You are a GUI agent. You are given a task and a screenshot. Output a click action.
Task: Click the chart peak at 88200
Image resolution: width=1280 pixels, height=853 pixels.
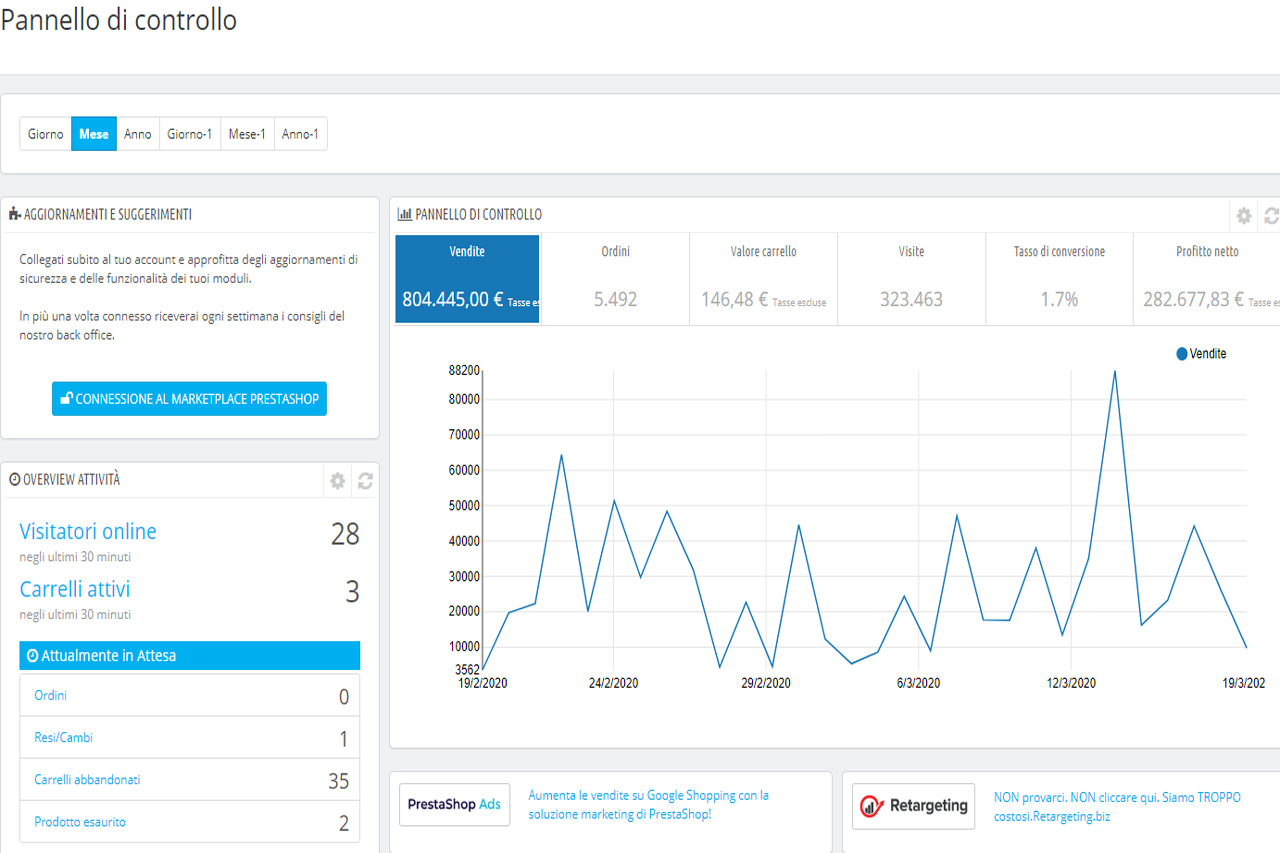point(1114,371)
